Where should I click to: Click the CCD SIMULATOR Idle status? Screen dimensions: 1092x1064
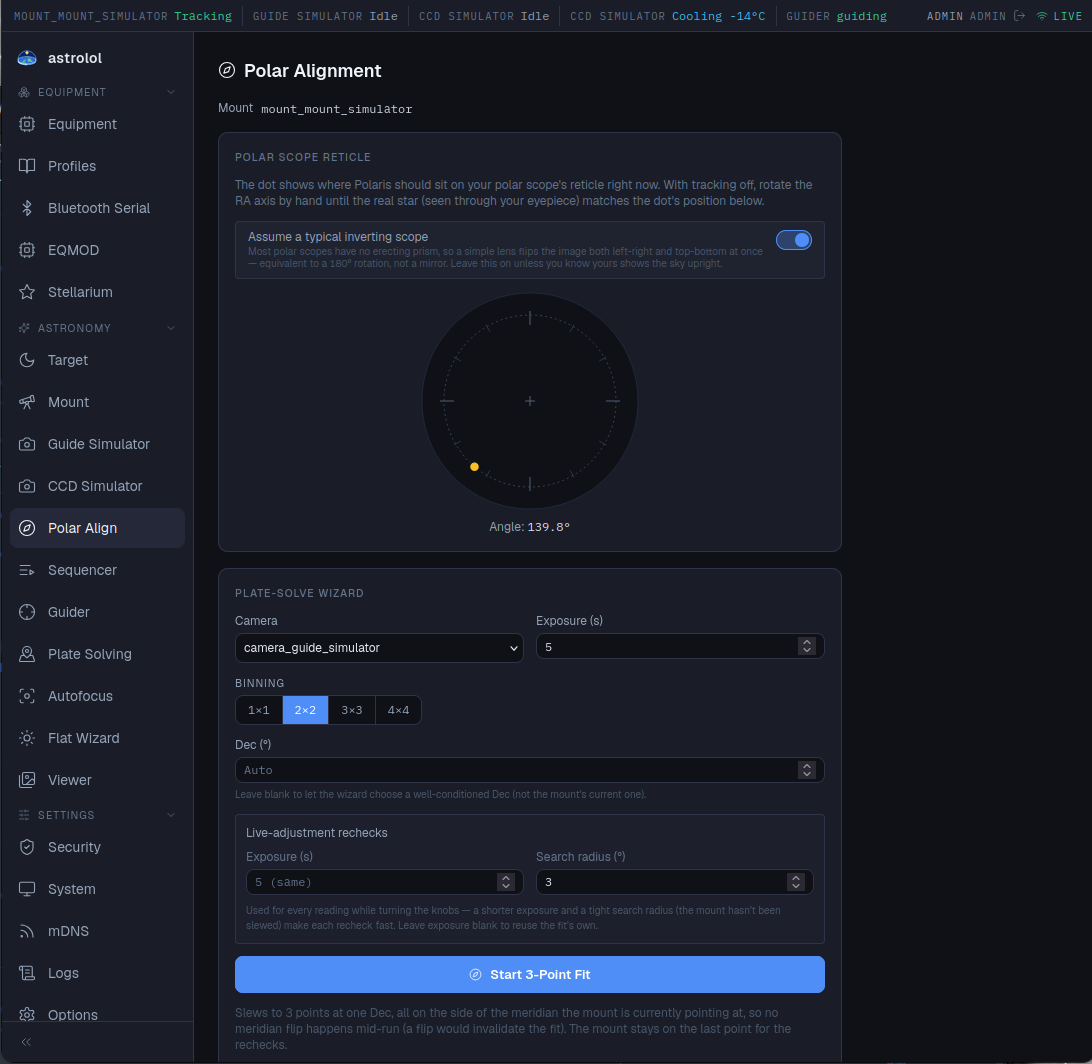click(x=484, y=15)
